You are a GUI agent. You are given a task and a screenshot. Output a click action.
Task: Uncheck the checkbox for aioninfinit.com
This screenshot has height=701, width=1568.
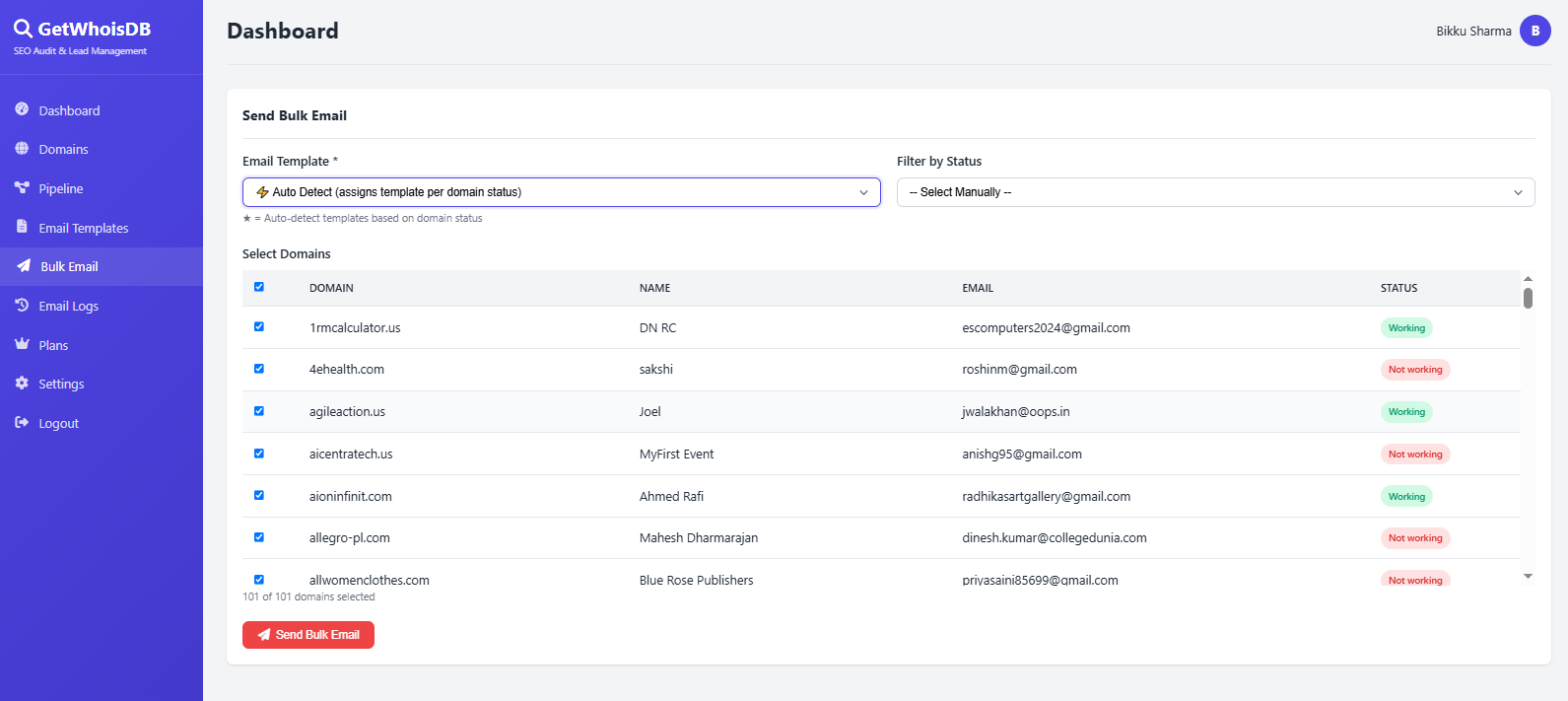(259, 495)
